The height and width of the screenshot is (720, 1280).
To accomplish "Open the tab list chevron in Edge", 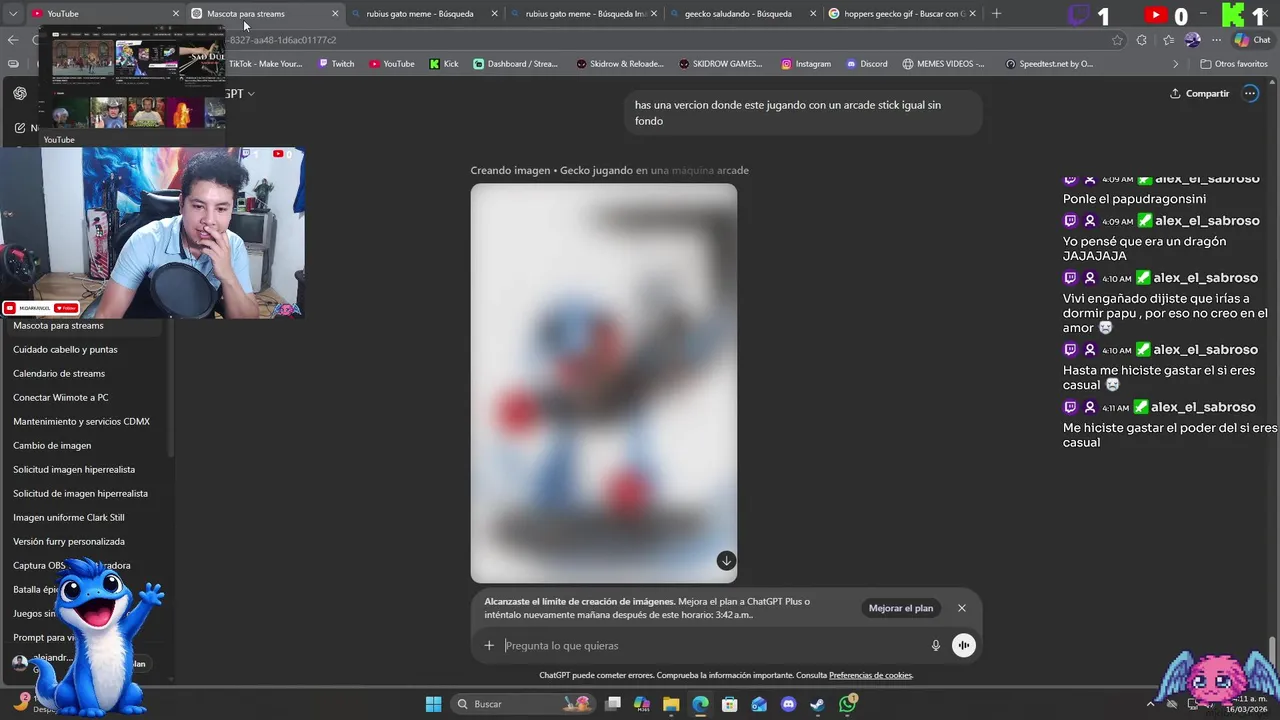I will pyautogui.click(x=14, y=13).
